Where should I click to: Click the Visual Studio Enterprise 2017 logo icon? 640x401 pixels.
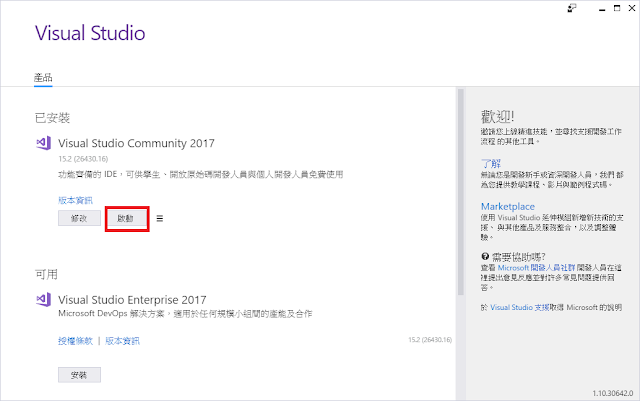click(x=44, y=300)
